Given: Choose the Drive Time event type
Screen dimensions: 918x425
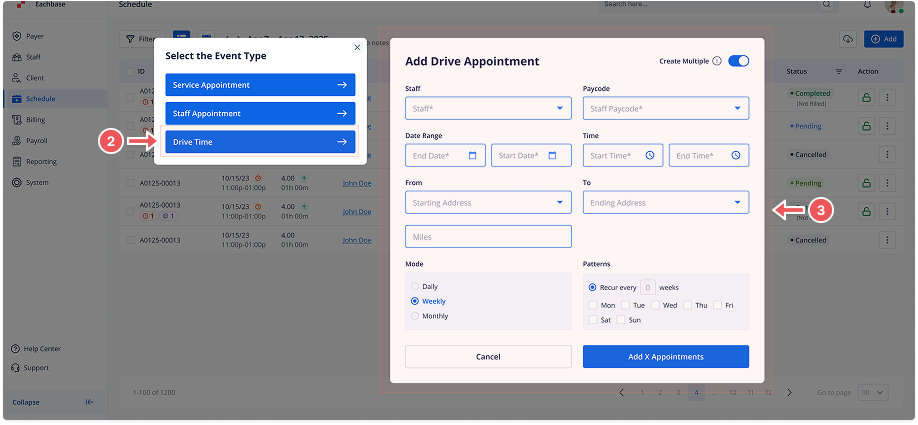Looking at the screenshot, I should [x=260, y=142].
